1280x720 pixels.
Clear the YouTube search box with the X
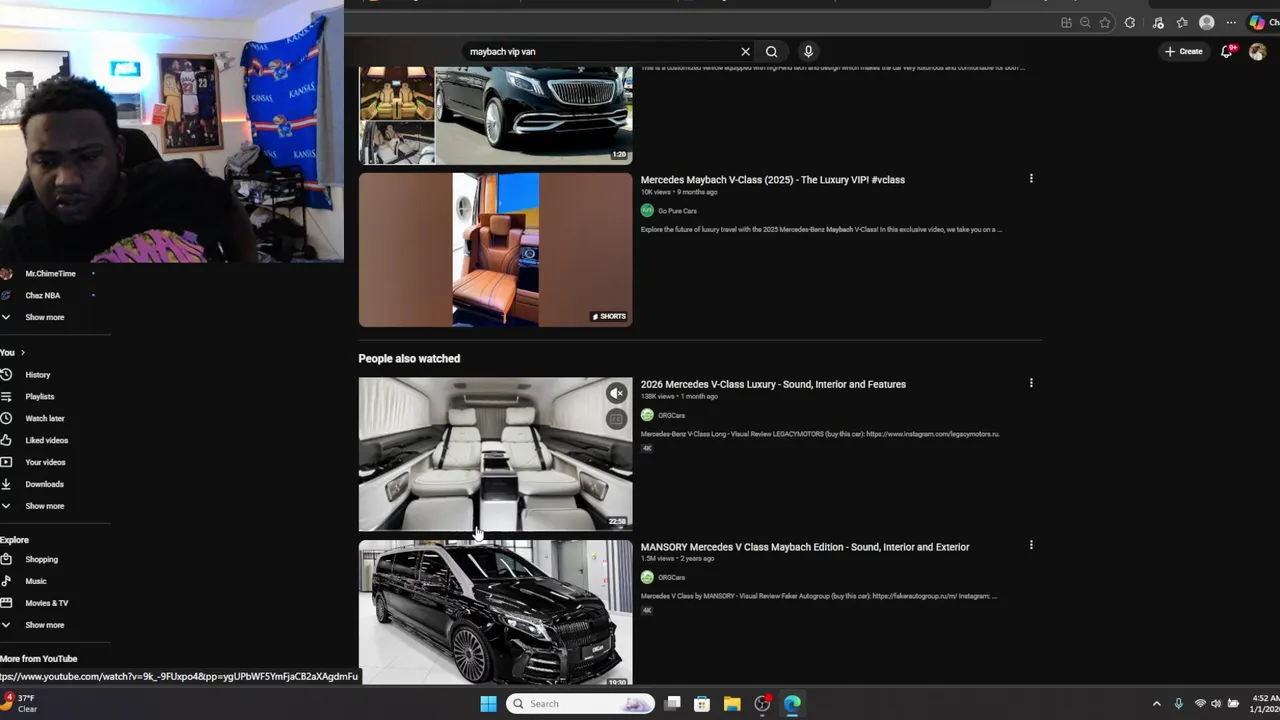745,52
